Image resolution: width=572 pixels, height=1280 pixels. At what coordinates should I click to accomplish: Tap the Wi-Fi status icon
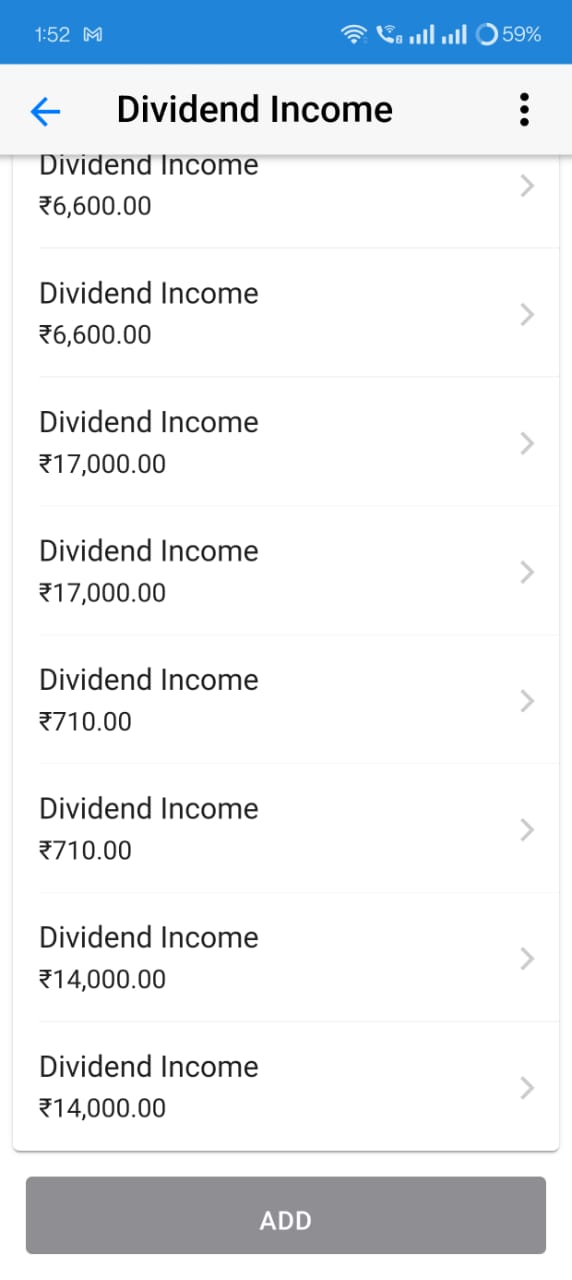point(354,35)
